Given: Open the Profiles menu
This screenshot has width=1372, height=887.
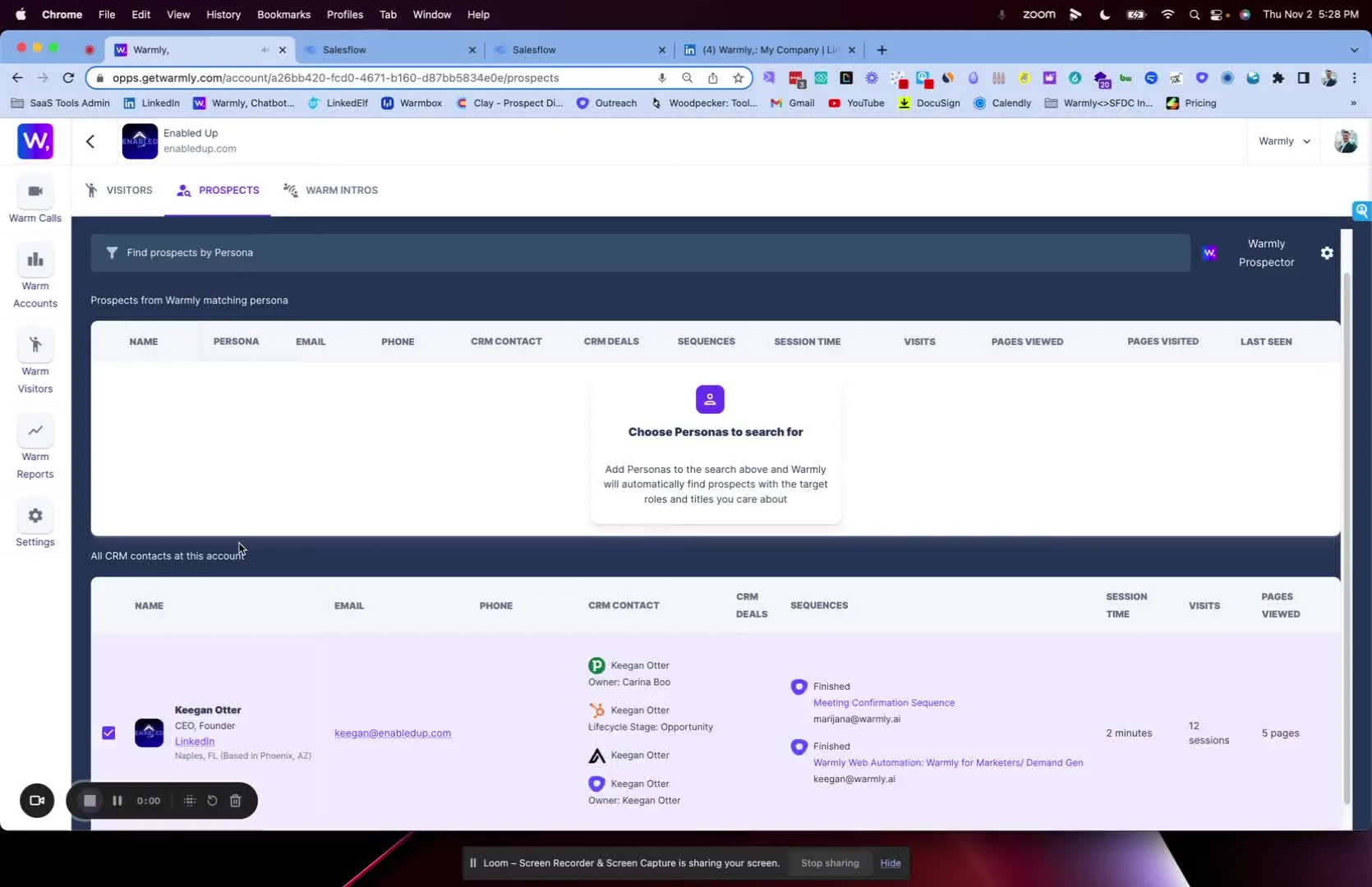Looking at the screenshot, I should pos(345,14).
